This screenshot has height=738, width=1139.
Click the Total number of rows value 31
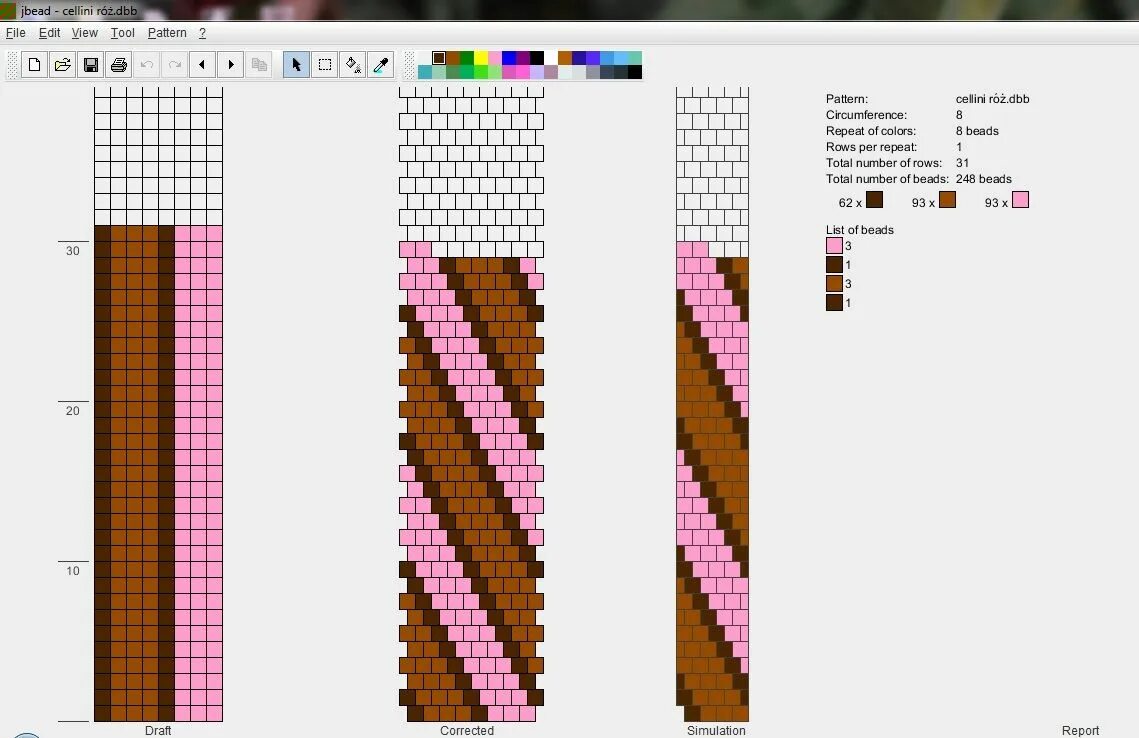(962, 163)
